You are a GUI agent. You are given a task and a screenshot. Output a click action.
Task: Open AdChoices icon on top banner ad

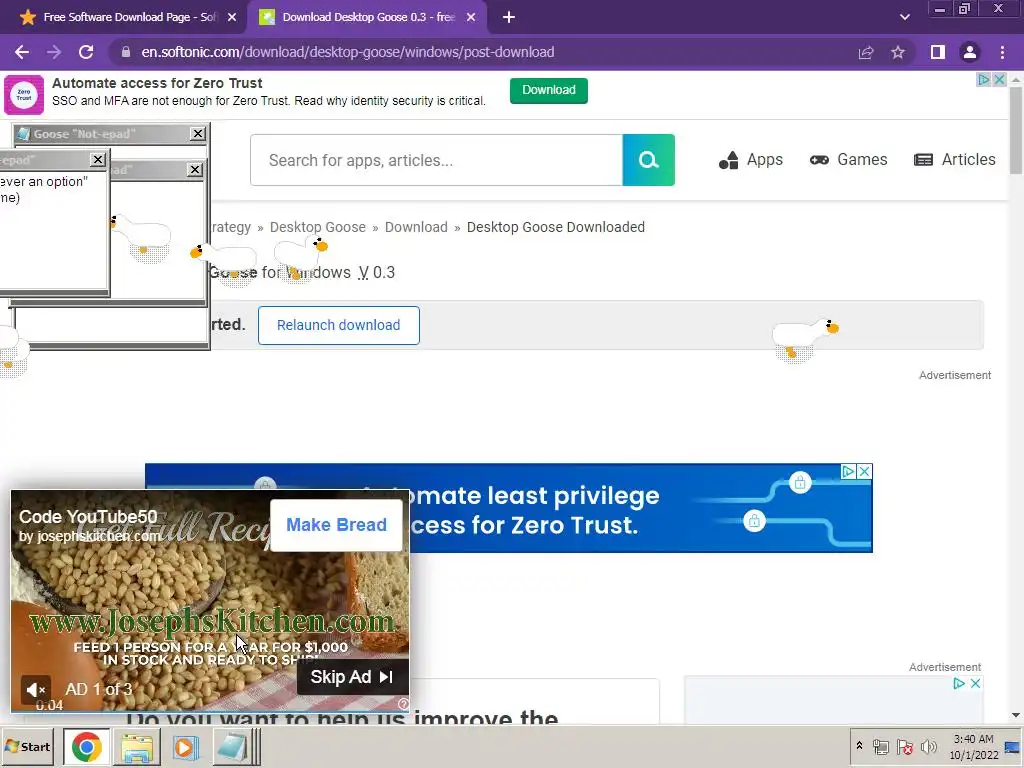[984, 80]
